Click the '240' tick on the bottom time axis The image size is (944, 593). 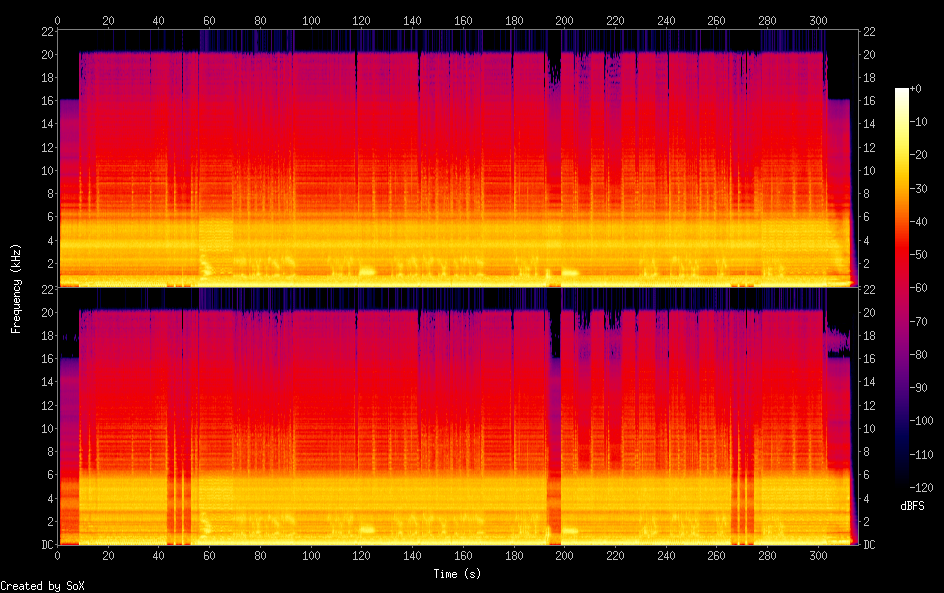coord(666,556)
